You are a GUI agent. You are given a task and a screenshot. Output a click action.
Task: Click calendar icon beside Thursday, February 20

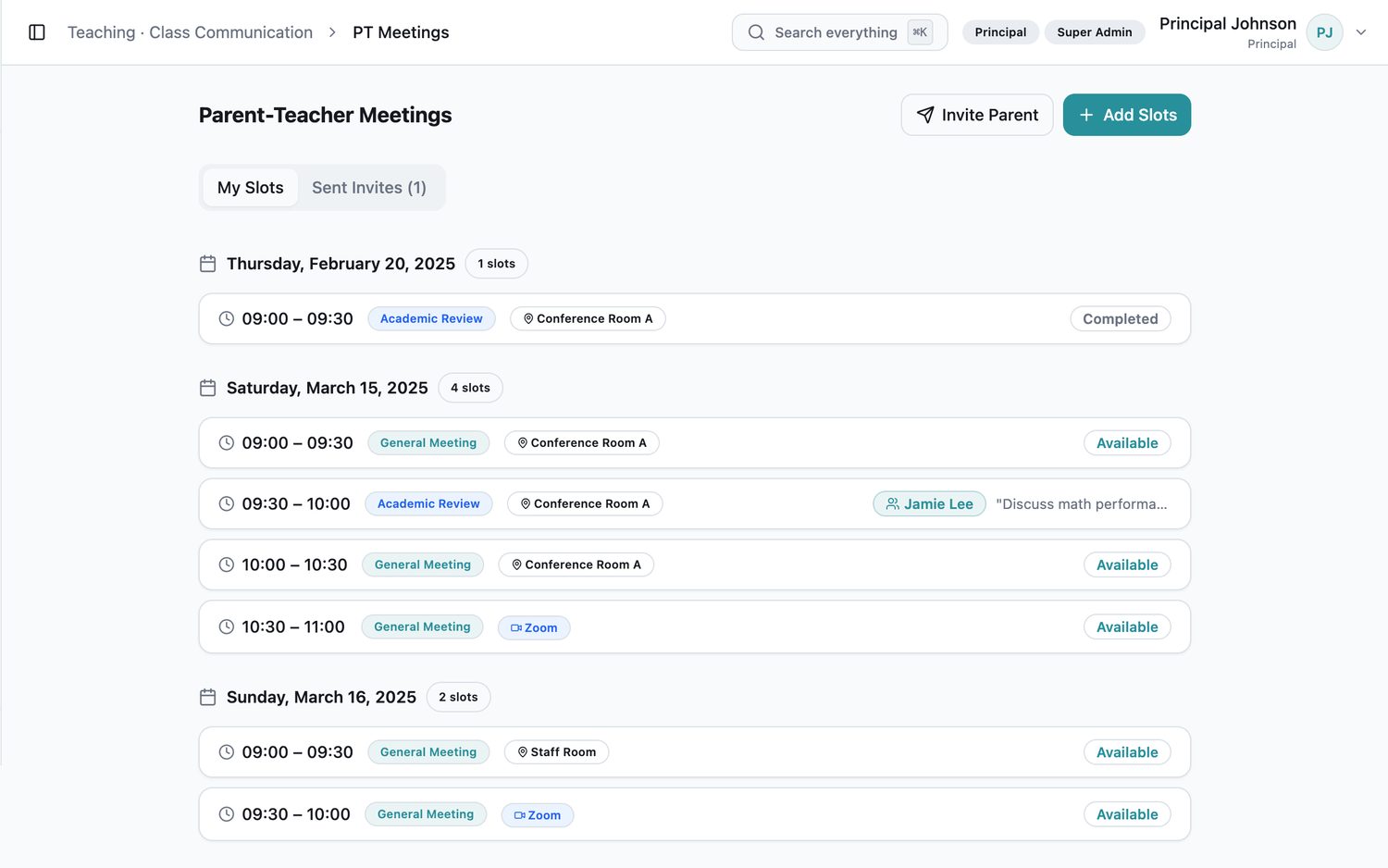pos(207,264)
